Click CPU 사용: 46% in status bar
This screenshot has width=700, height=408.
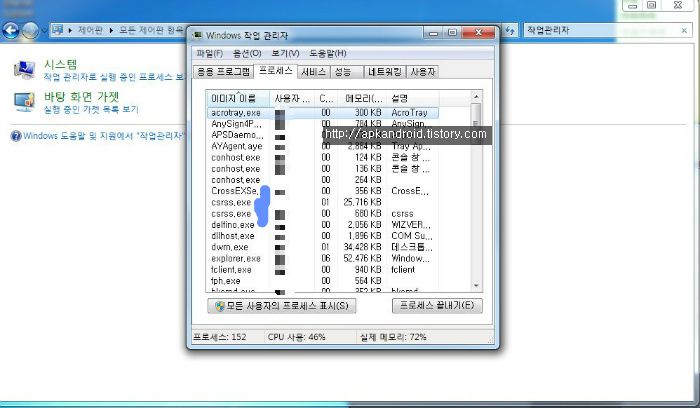pyautogui.click(x=296, y=337)
